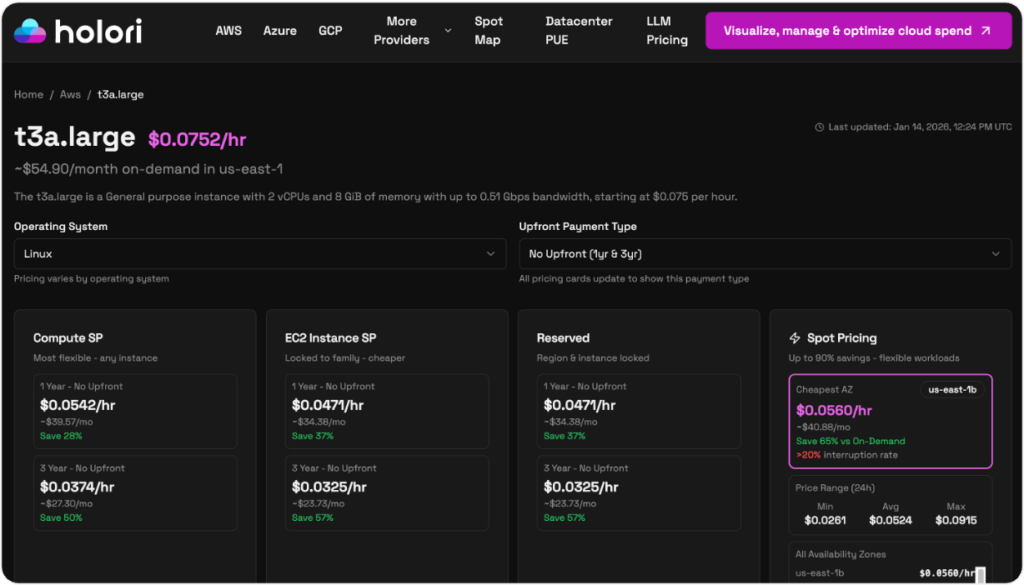The image size is (1024, 585).
Task: Select the Compute SP 1 Year pricing card
Action: point(135,411)
